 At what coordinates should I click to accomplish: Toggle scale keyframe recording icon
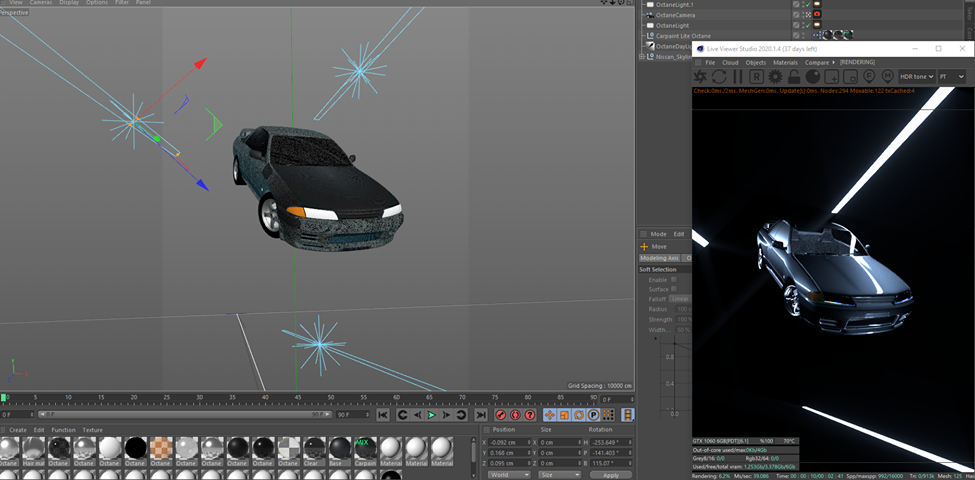pyautogui.click(x=564, y=415)
